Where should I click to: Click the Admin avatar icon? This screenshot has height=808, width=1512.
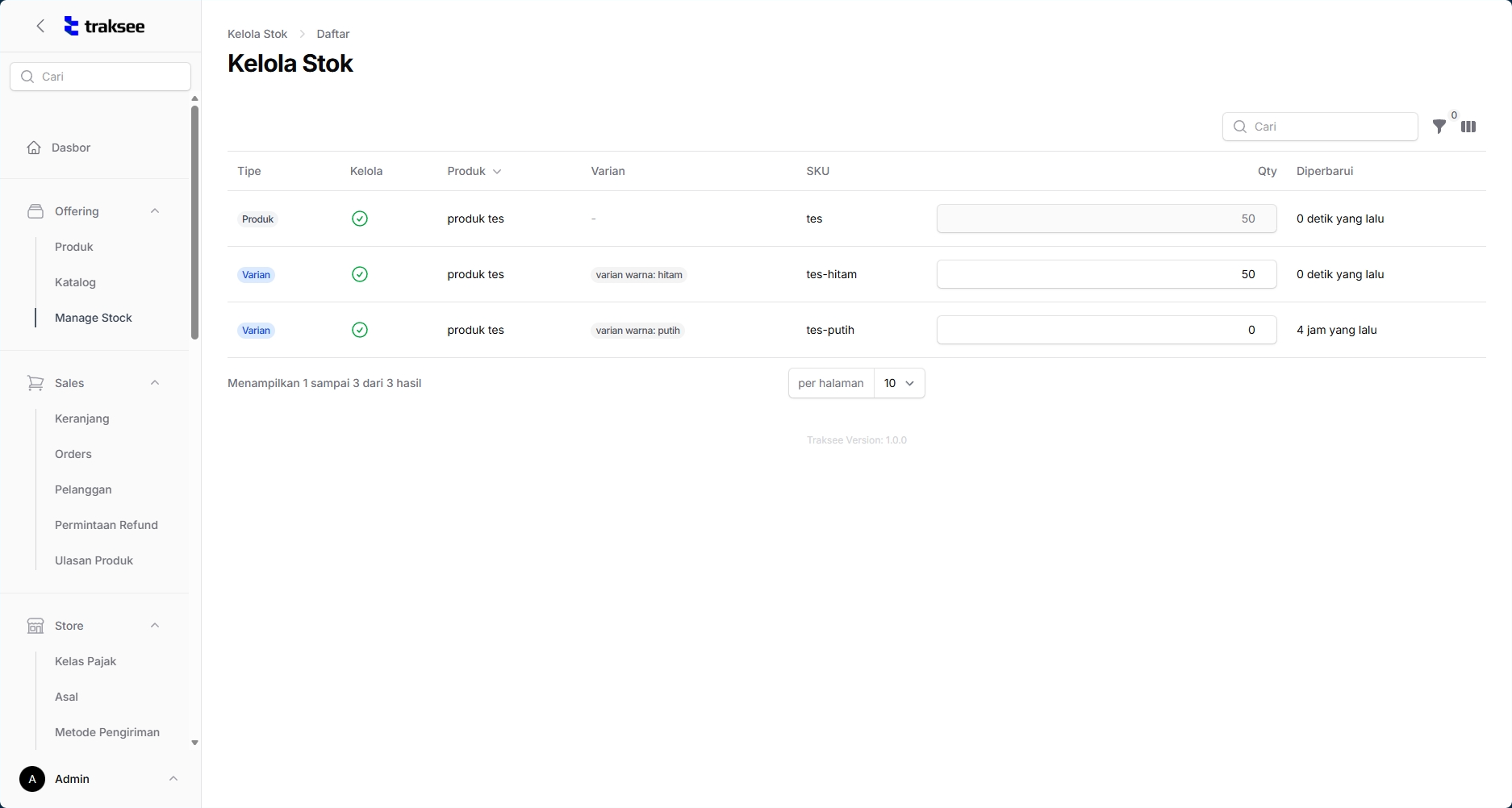pyautogui.click(x=32, y=779)
